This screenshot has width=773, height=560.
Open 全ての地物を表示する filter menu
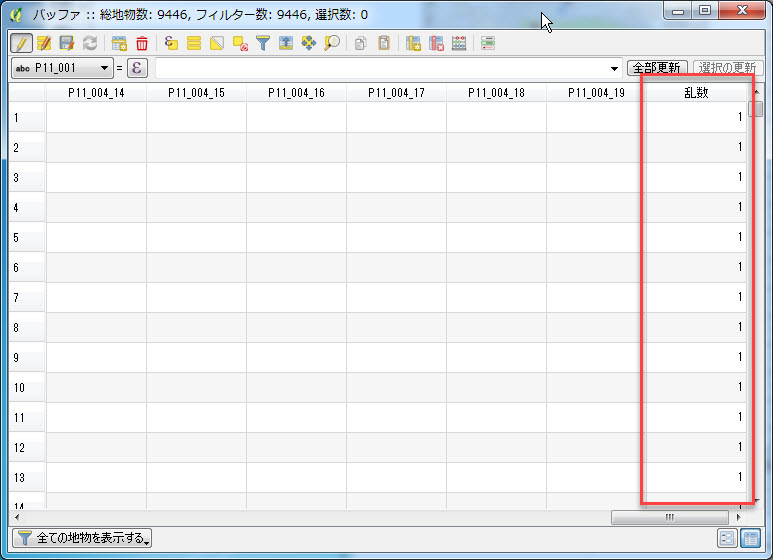coord(82,538)
